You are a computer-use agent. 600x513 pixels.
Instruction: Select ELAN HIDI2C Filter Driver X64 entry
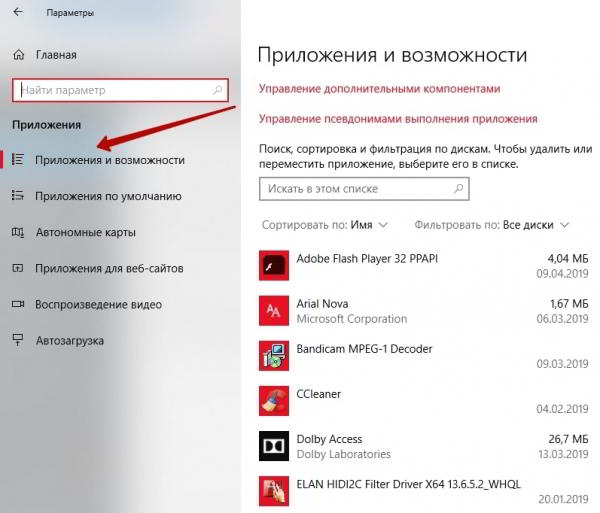click(x=408, y=484)
